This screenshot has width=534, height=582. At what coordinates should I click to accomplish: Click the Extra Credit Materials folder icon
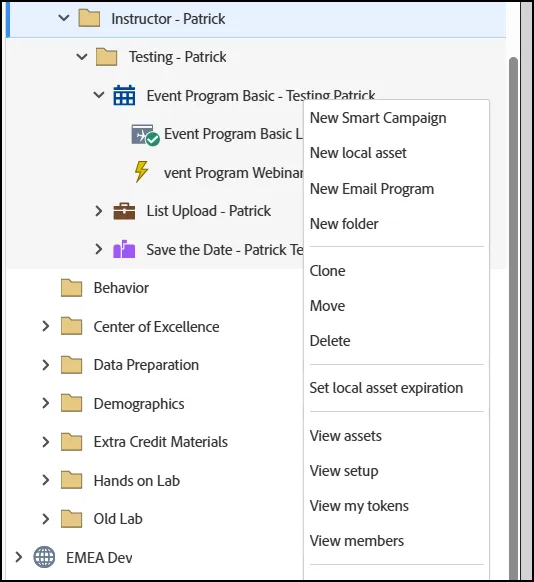[72, 442]
